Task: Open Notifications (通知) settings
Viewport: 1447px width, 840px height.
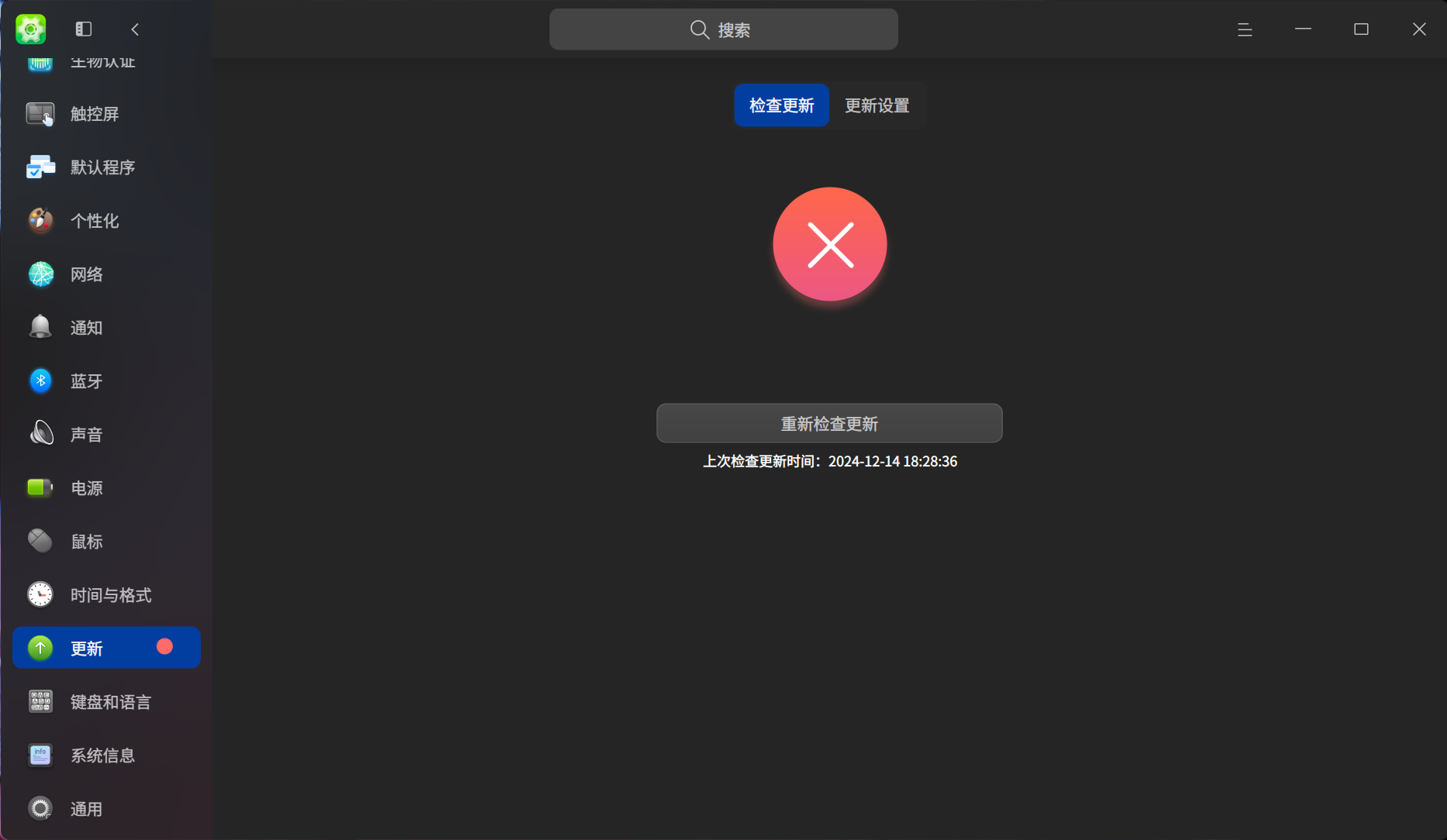Action: [x=85, y=327]
